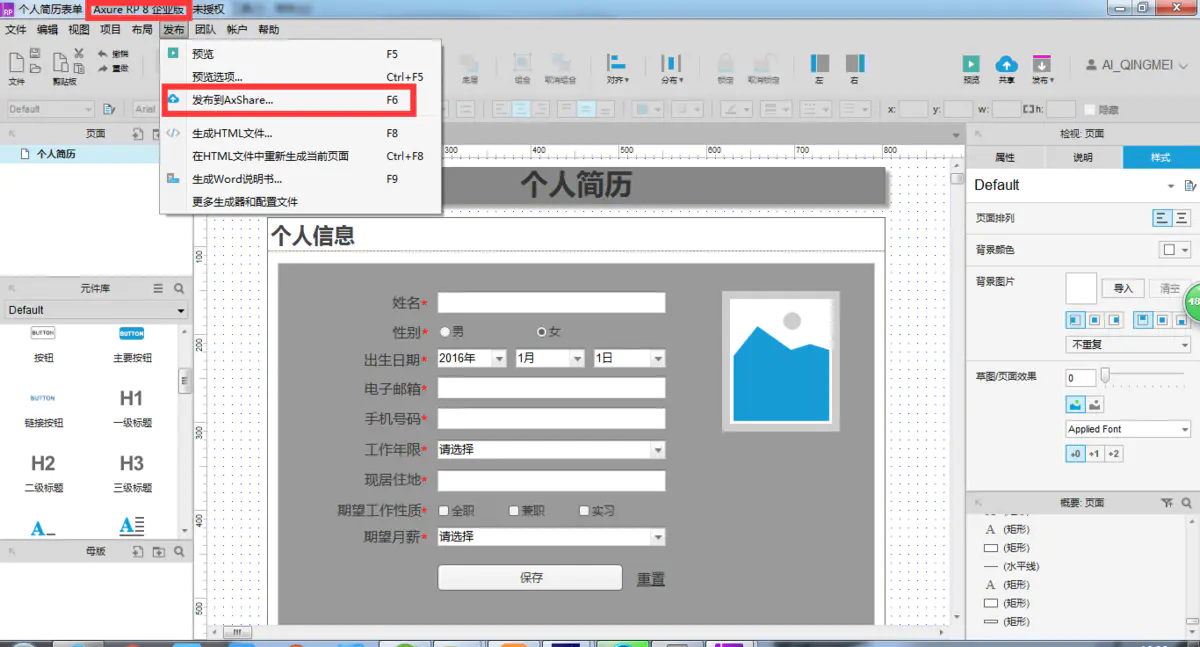The width and height of the screenshot is (1200, 647).
Task: Select the 女 radio button
Action: pos(542,331)
